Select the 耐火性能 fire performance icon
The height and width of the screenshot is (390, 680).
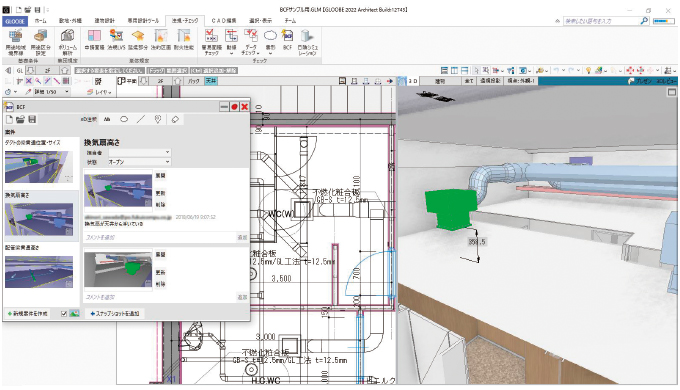pyautogui.click(x=184, y=39)
